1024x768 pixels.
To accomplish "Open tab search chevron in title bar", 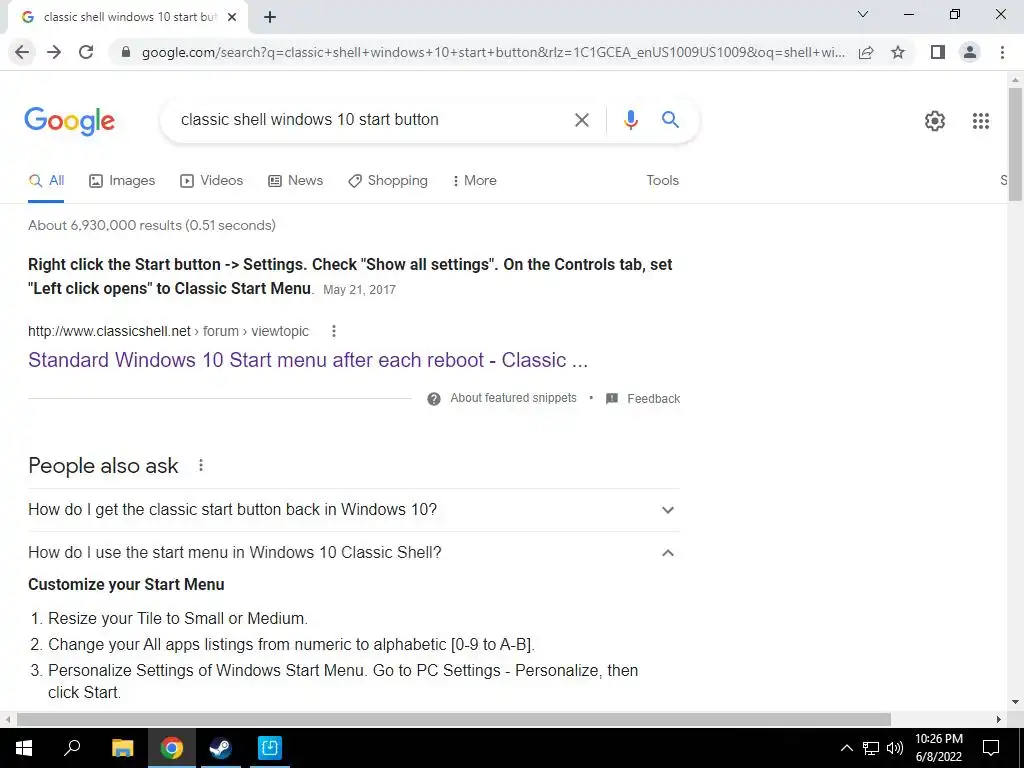I will click(863, 14).
